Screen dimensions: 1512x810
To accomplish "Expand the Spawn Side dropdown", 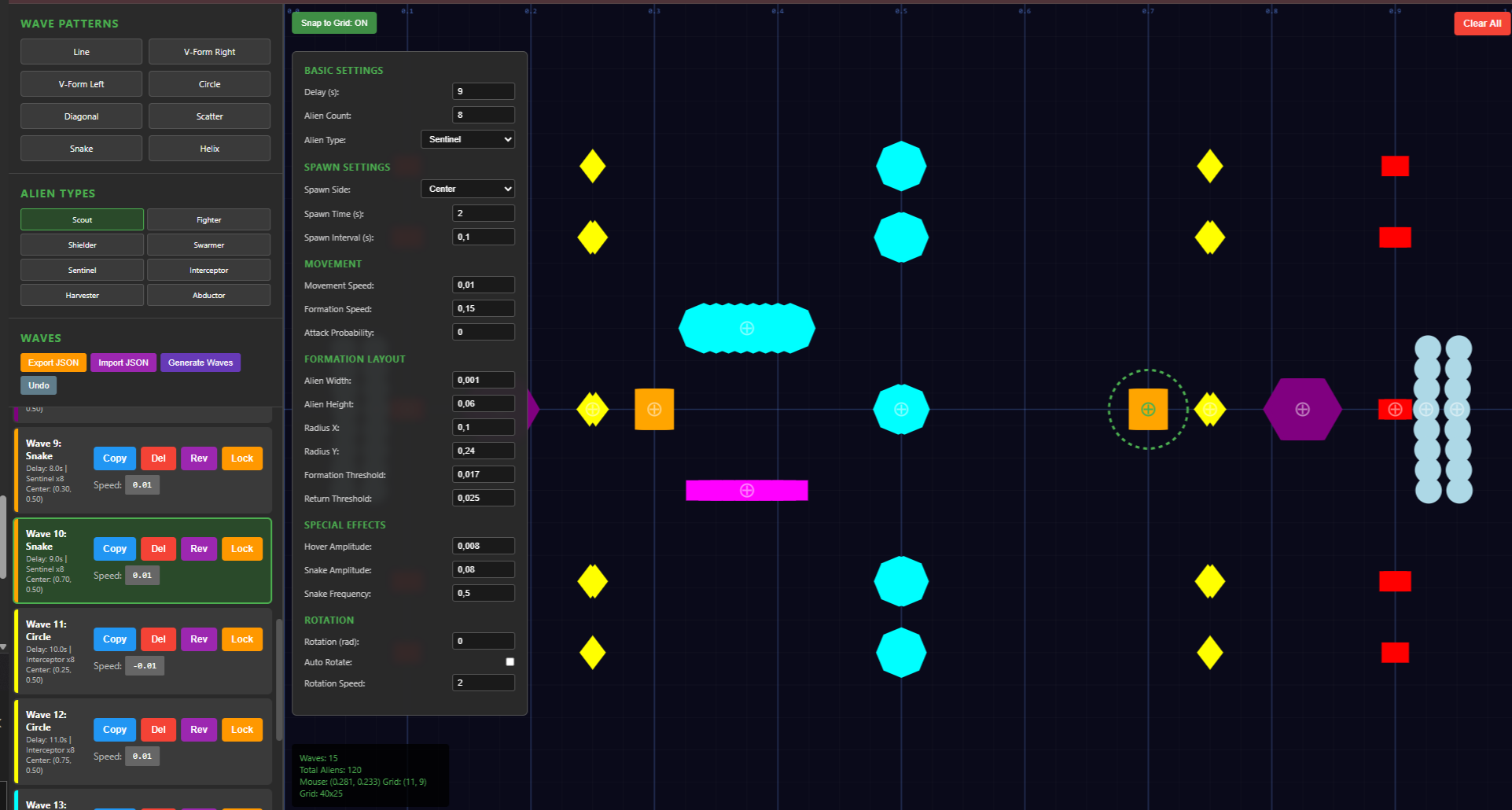I will pyautogui.click(x=468, y=189).
